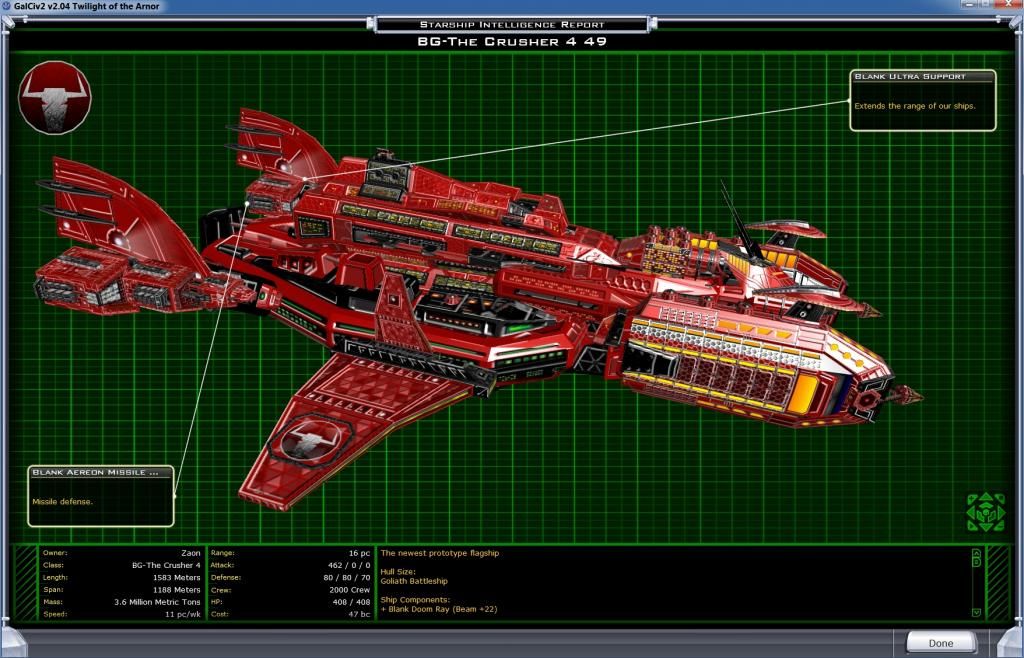
Task: Click the Hull Size label
Action: point(398,572)
